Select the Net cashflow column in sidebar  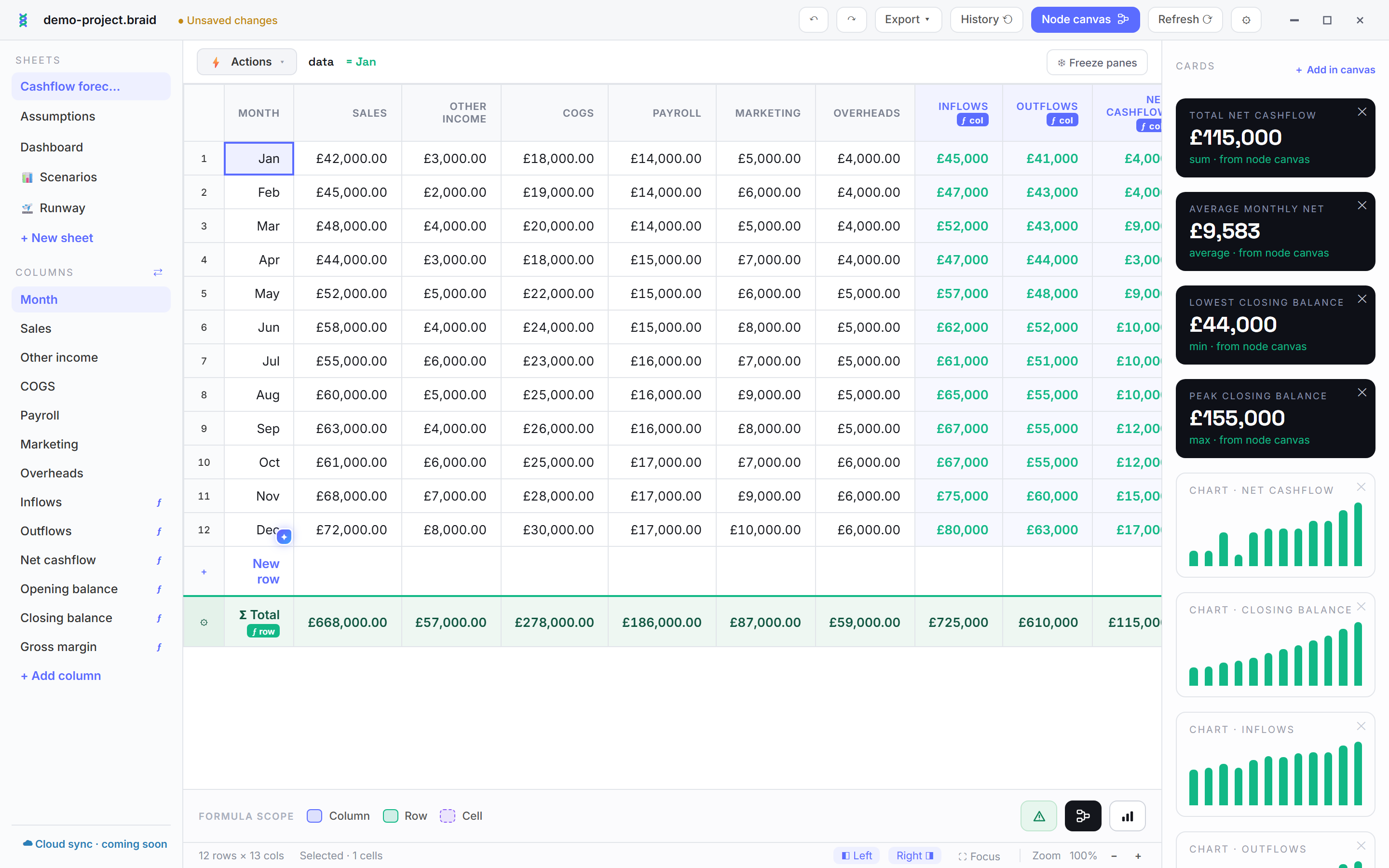click(91, 560)
